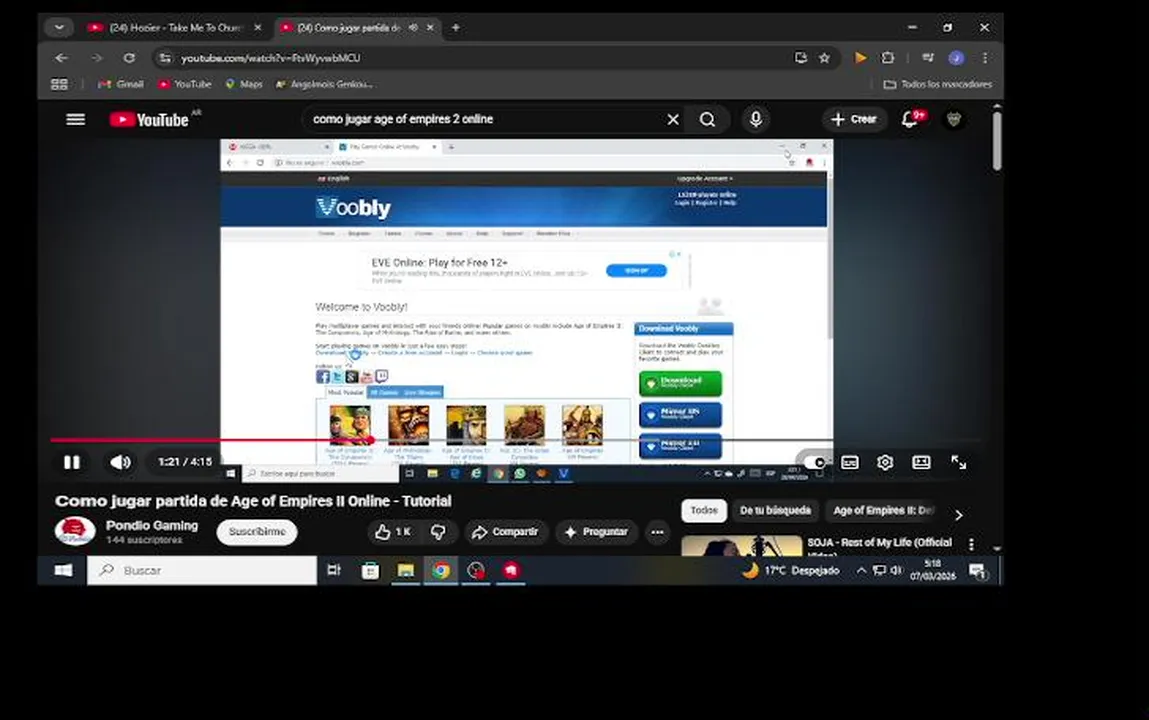Show hidden system tray icons

click(862, 570)
